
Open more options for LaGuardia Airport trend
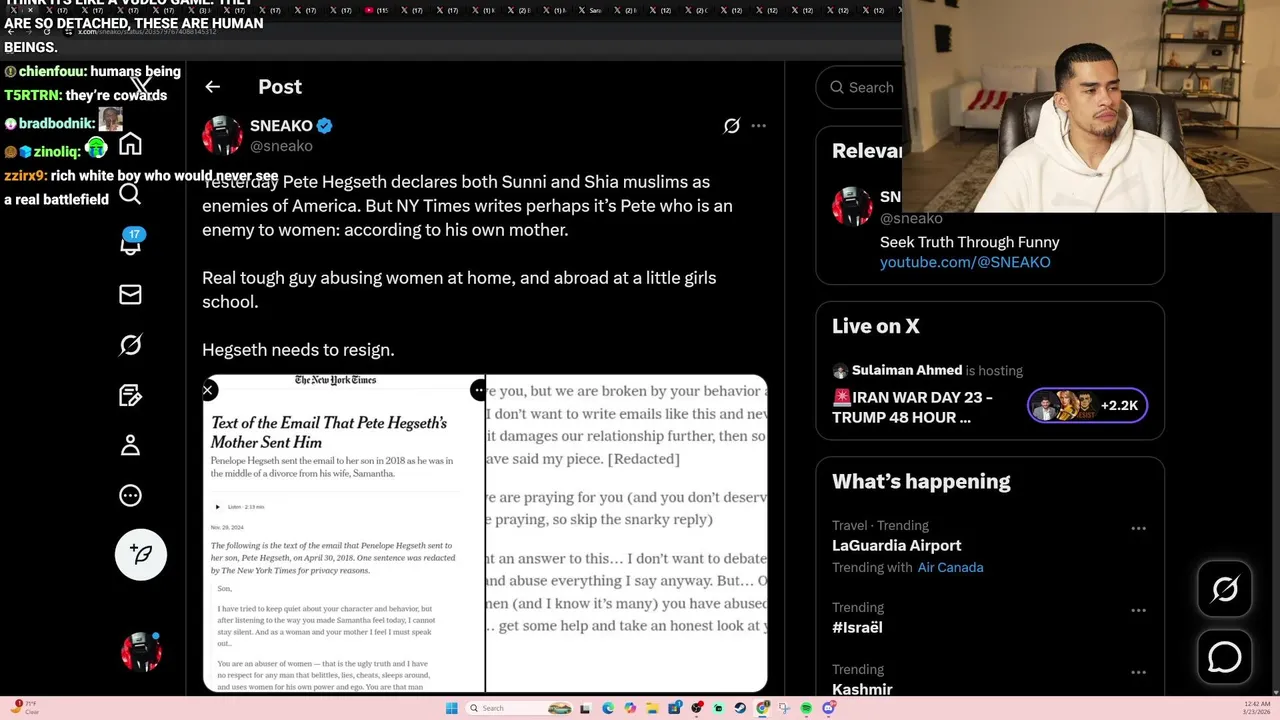coord(1138,528)
